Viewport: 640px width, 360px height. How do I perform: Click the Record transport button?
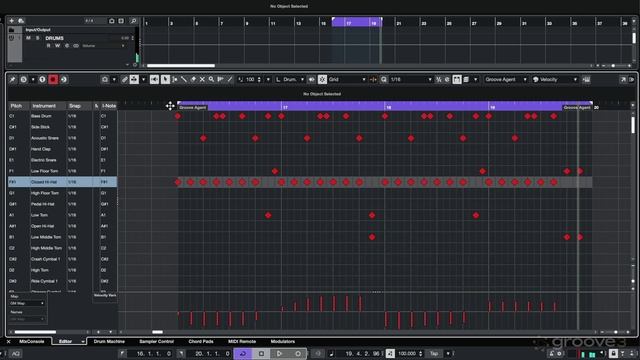(x=298, y=353)
